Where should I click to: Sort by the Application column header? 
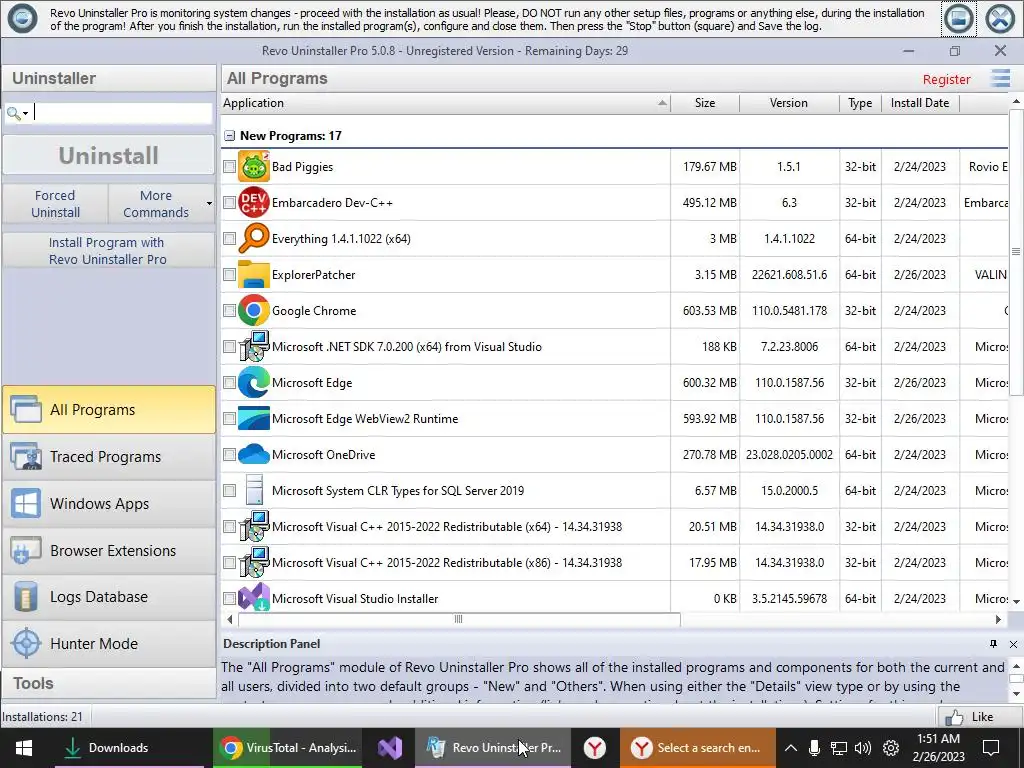(x=445, y=103)
